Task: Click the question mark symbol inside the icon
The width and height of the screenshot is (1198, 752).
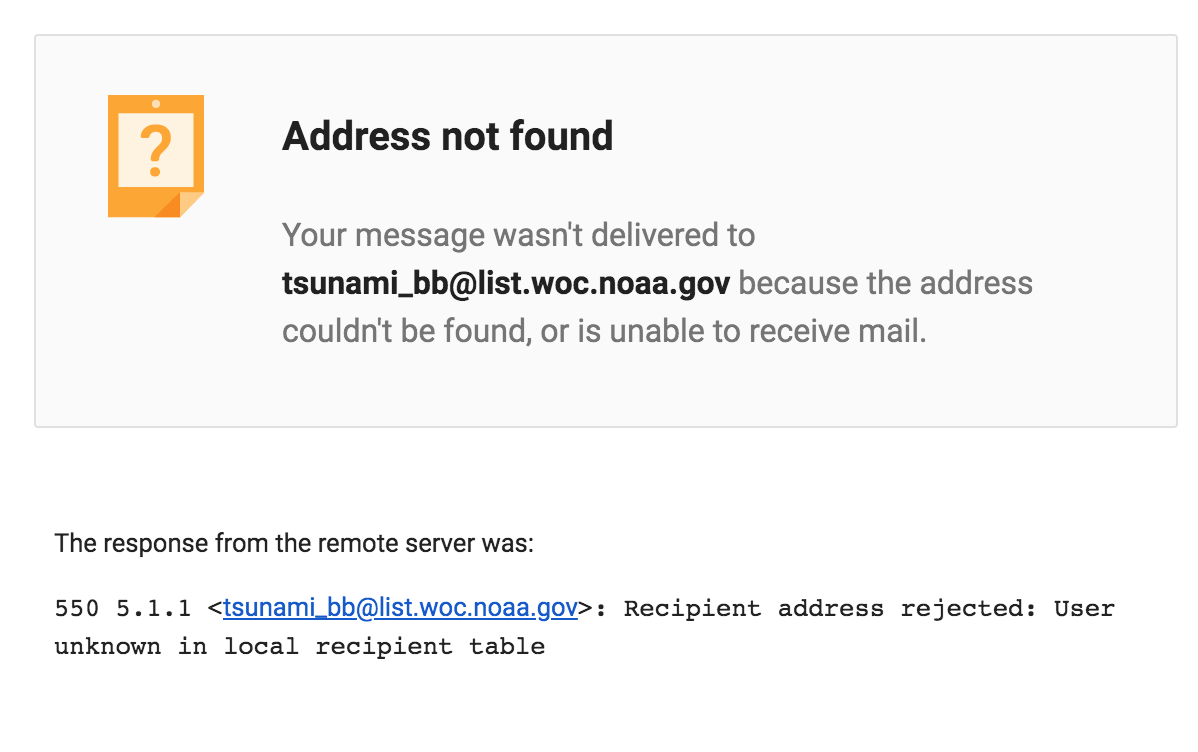Action: point(156,151)
